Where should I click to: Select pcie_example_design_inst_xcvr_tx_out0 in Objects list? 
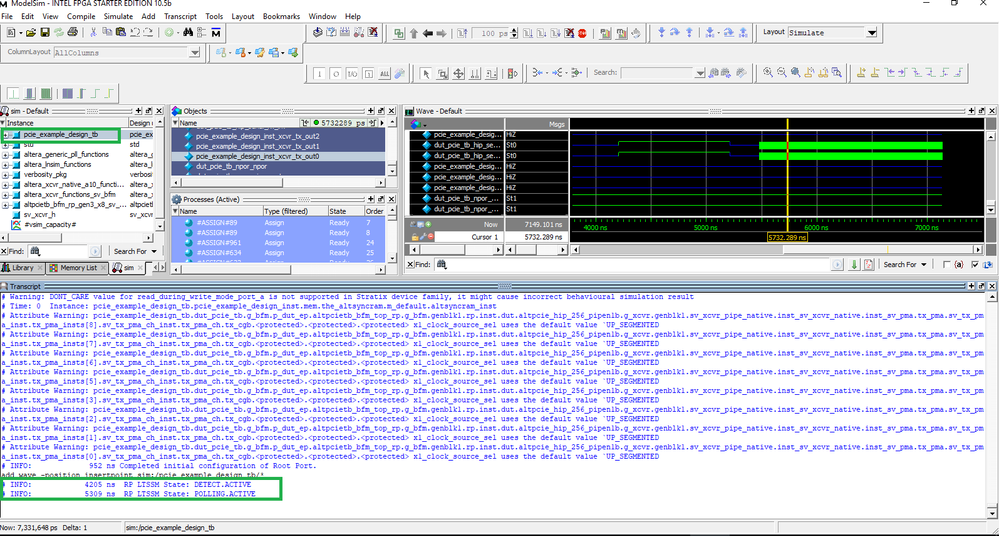click(x=257, y=157)
